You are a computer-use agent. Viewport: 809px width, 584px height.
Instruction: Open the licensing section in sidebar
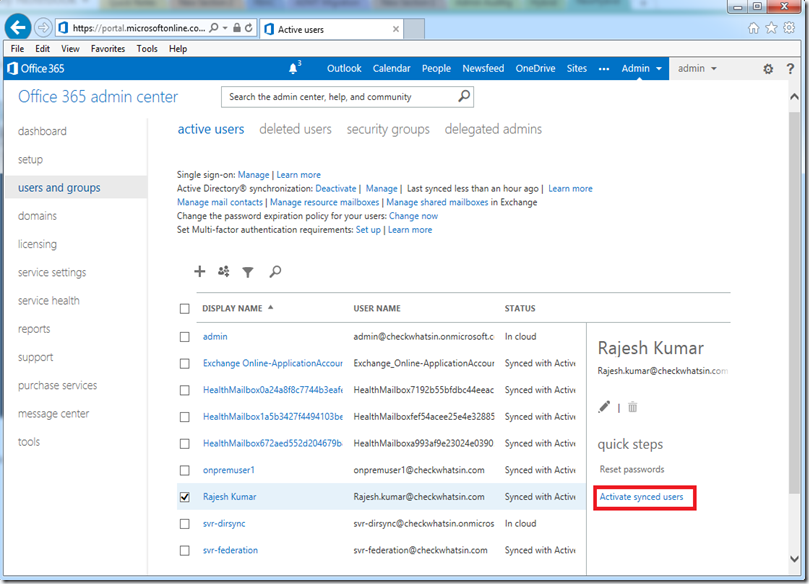[x=37, y=244]
